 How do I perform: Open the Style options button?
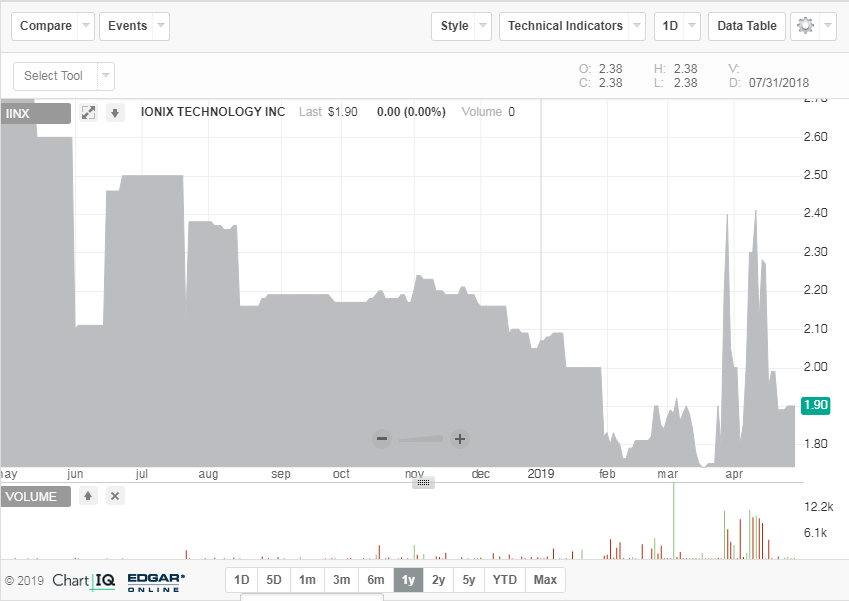coord(454,26)
